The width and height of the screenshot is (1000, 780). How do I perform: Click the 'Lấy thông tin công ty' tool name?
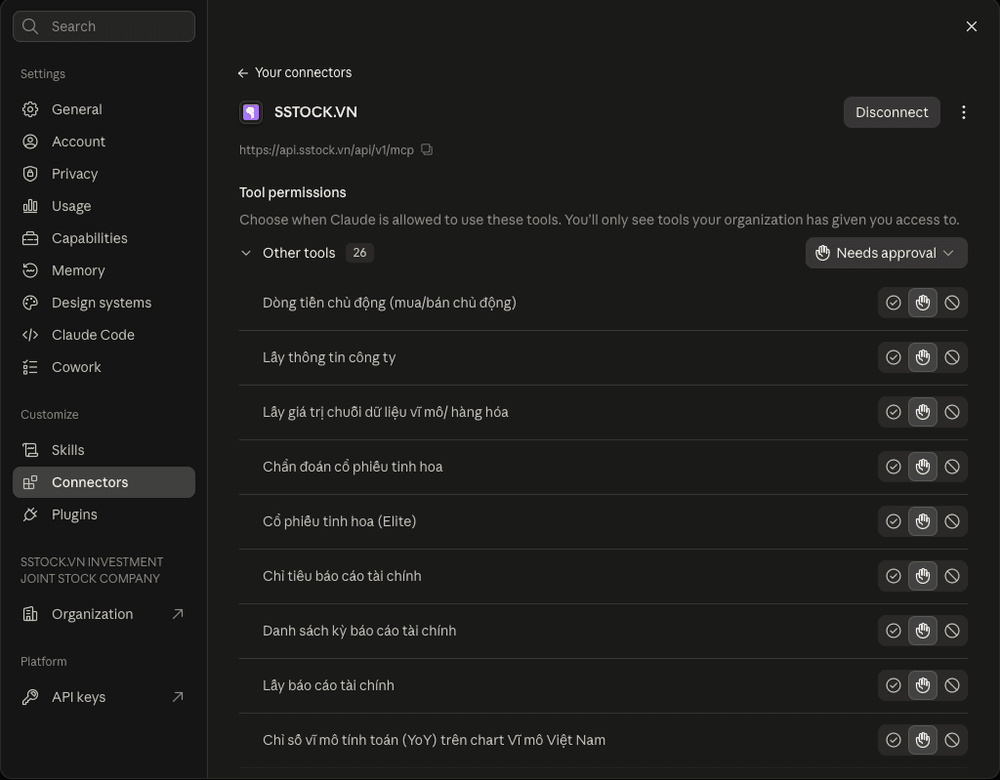click(329, 358)
